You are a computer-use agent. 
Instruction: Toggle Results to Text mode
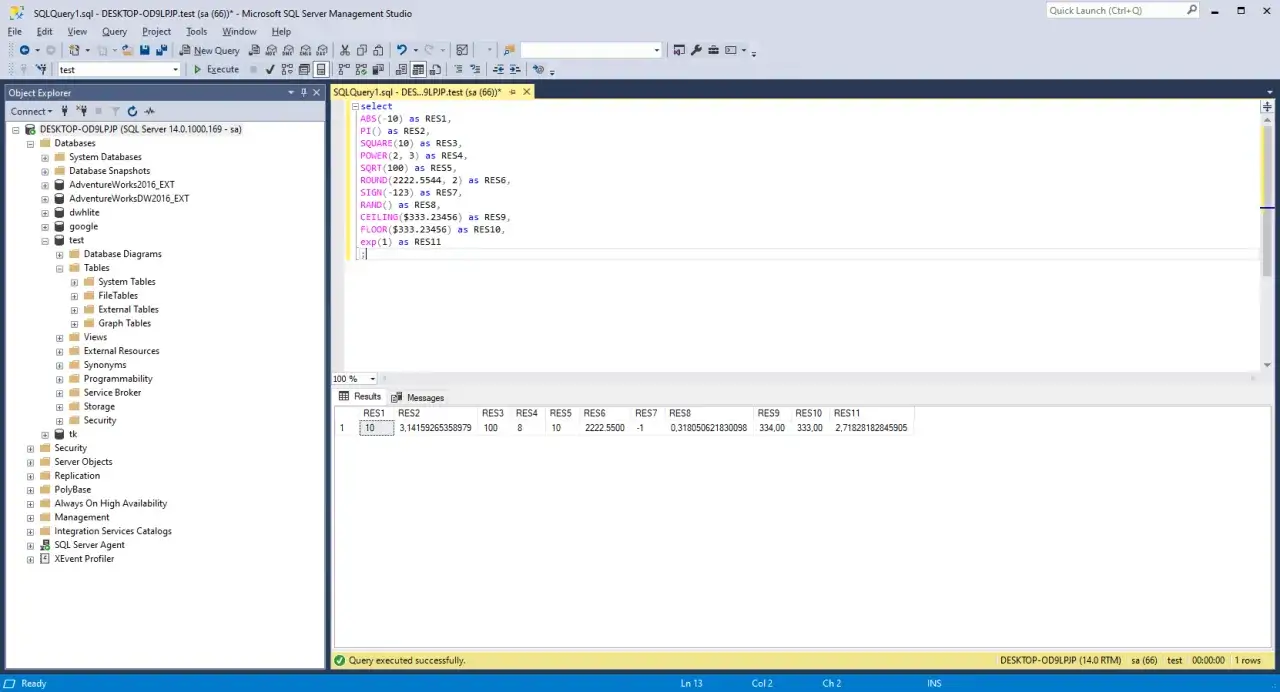pyautogui.click(x=401, y=69)
